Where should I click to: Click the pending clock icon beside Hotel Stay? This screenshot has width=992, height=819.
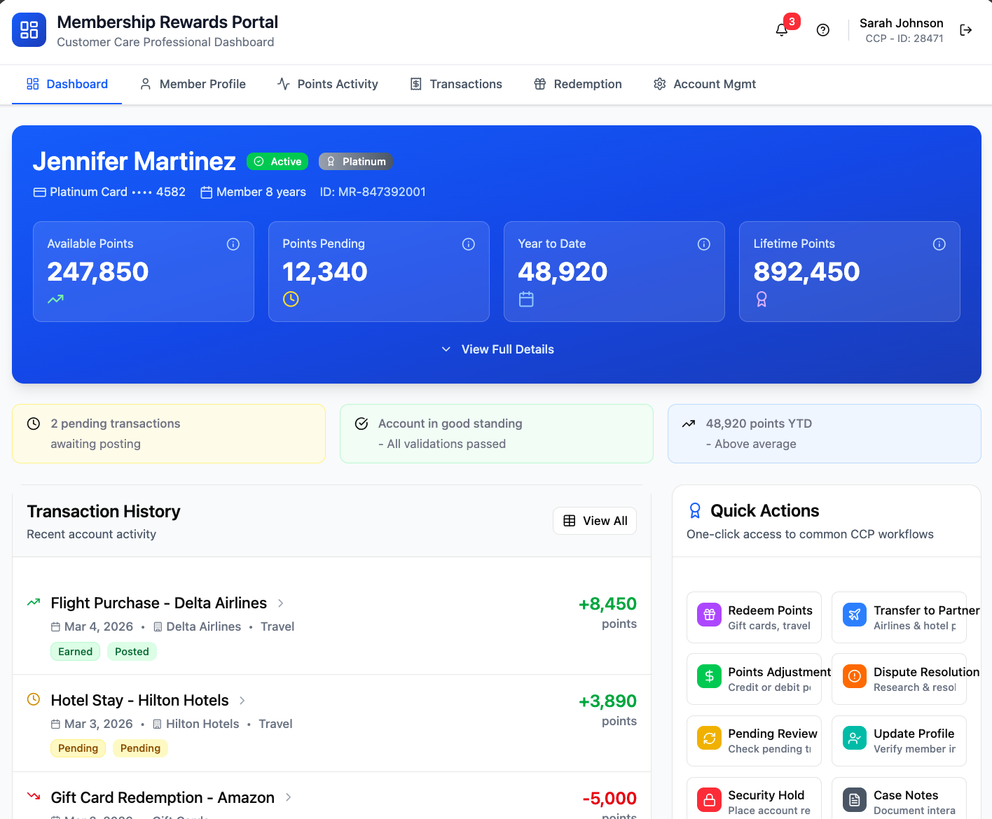[x=34, y=699]
